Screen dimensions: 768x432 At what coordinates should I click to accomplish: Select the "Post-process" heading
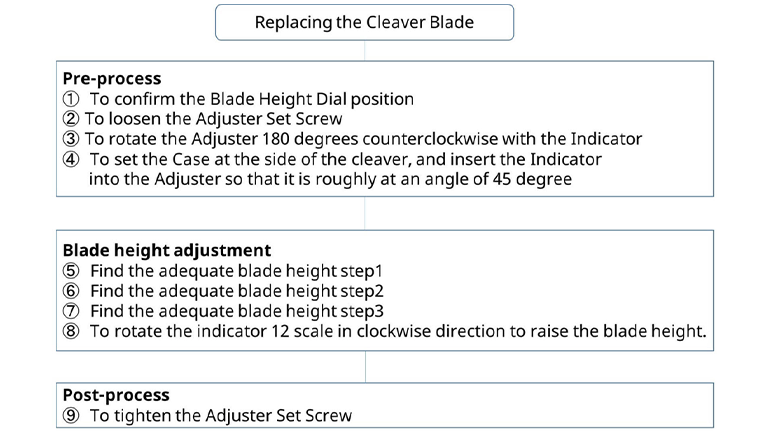(x=116, y=395)
